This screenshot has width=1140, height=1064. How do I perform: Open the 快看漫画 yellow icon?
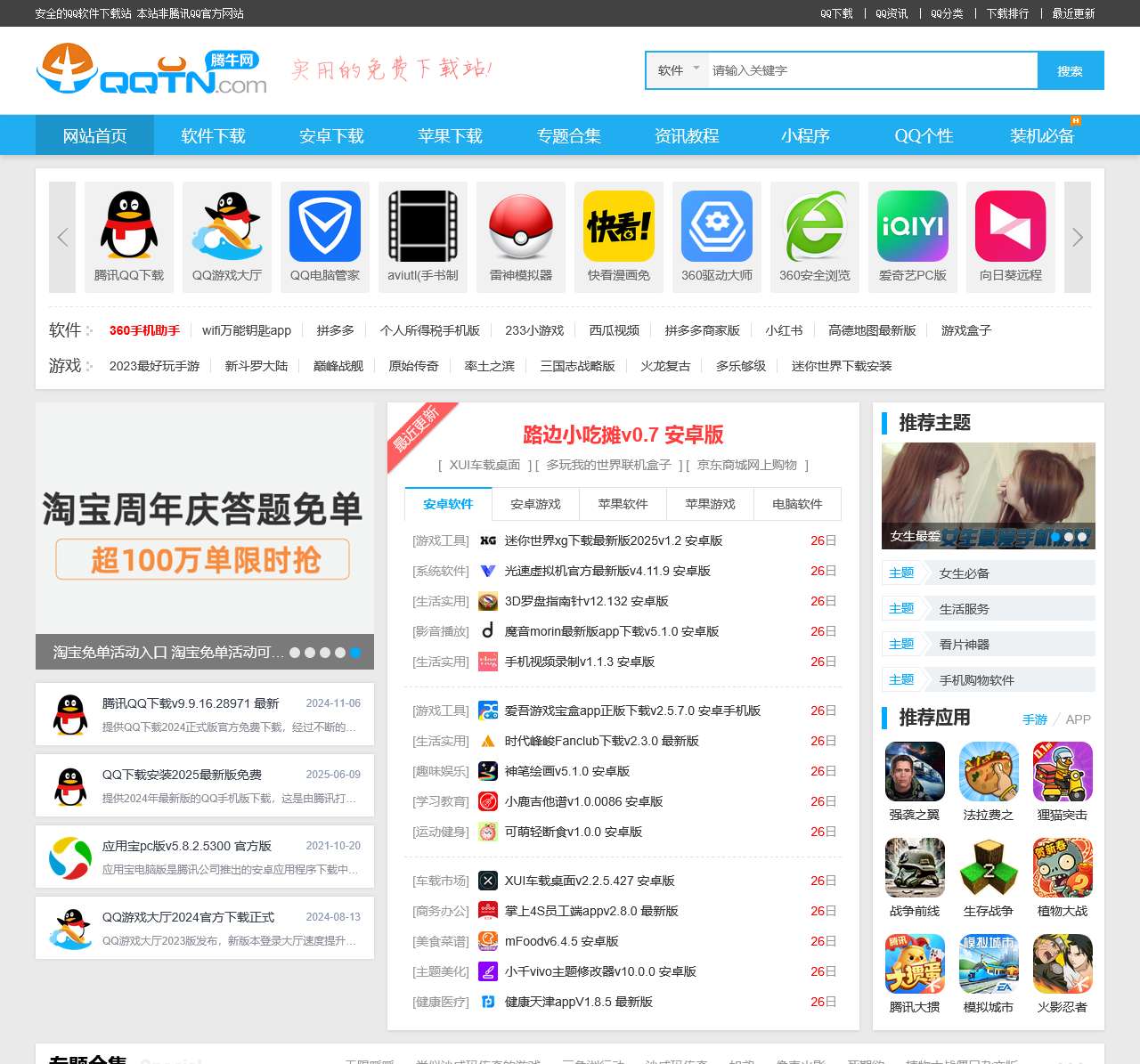619,226
